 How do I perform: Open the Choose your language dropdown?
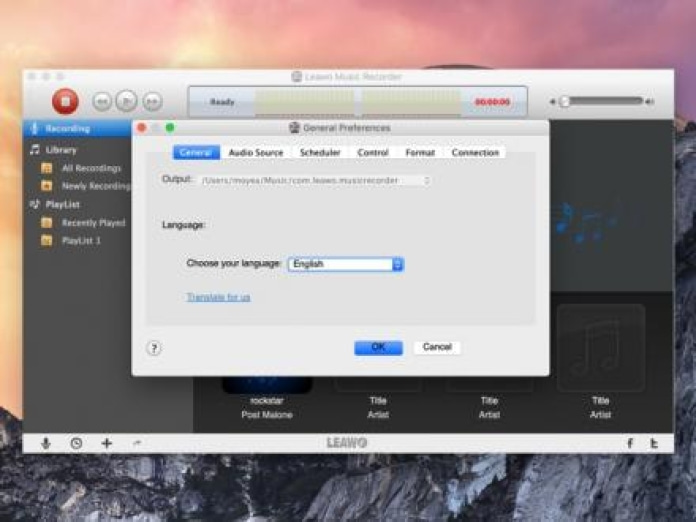click(346, 264)
